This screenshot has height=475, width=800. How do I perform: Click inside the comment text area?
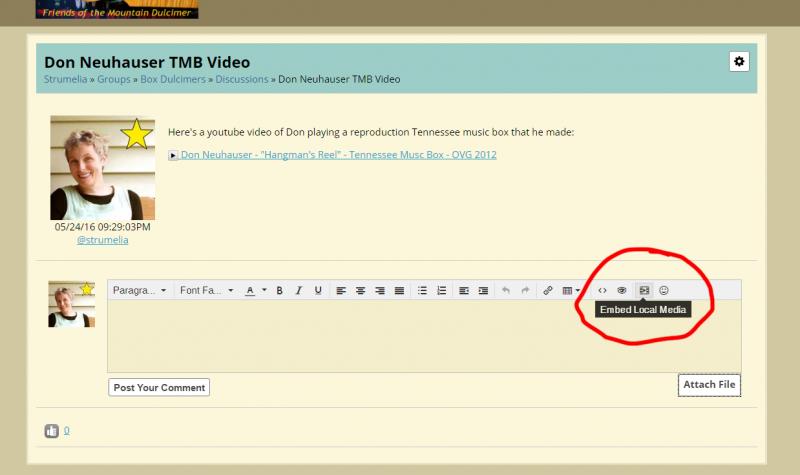pos(424,335)
